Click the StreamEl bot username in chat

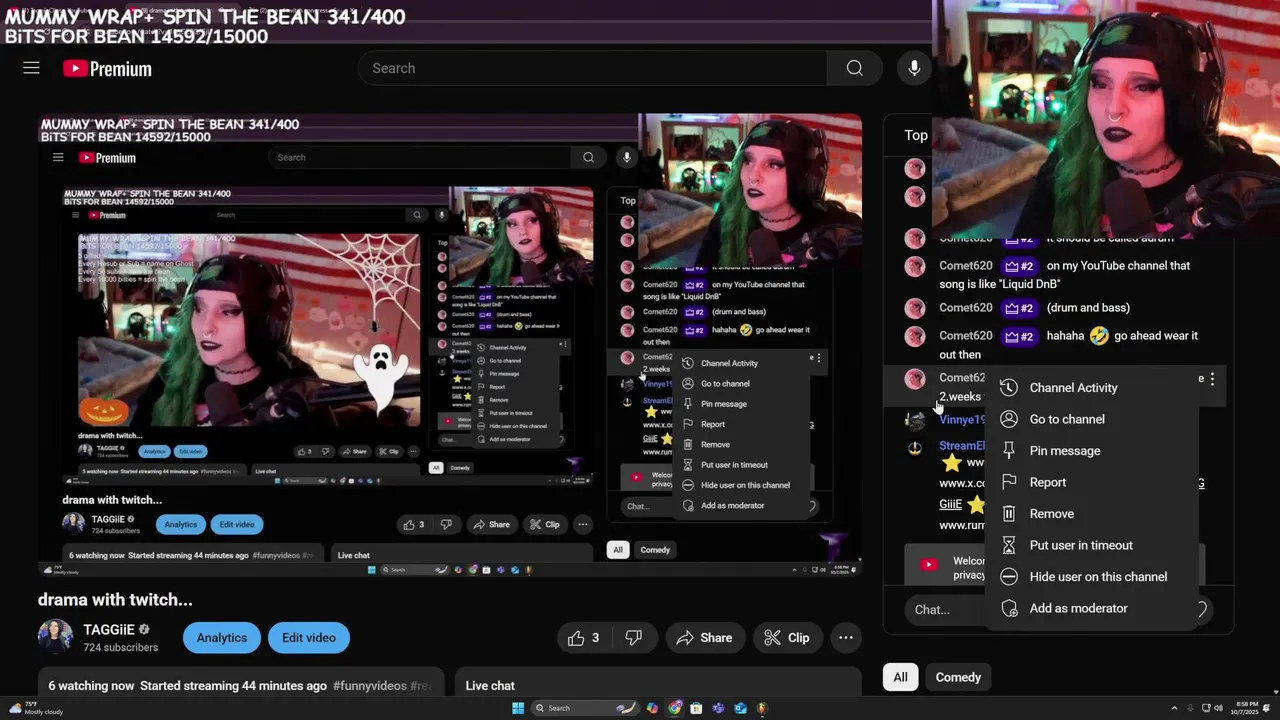[962, 446]
